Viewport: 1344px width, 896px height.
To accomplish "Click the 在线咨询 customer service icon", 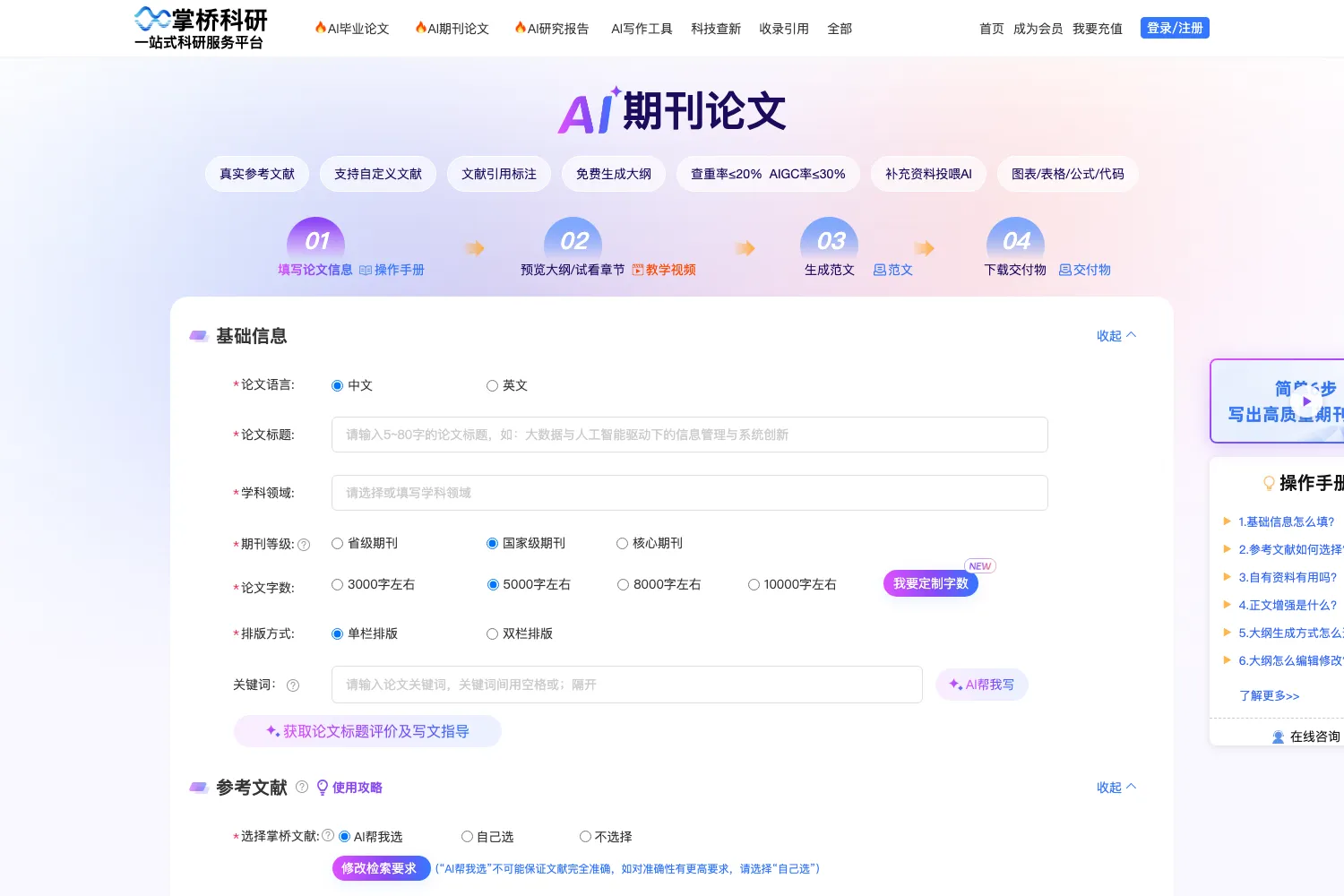I will (1279, 737).
